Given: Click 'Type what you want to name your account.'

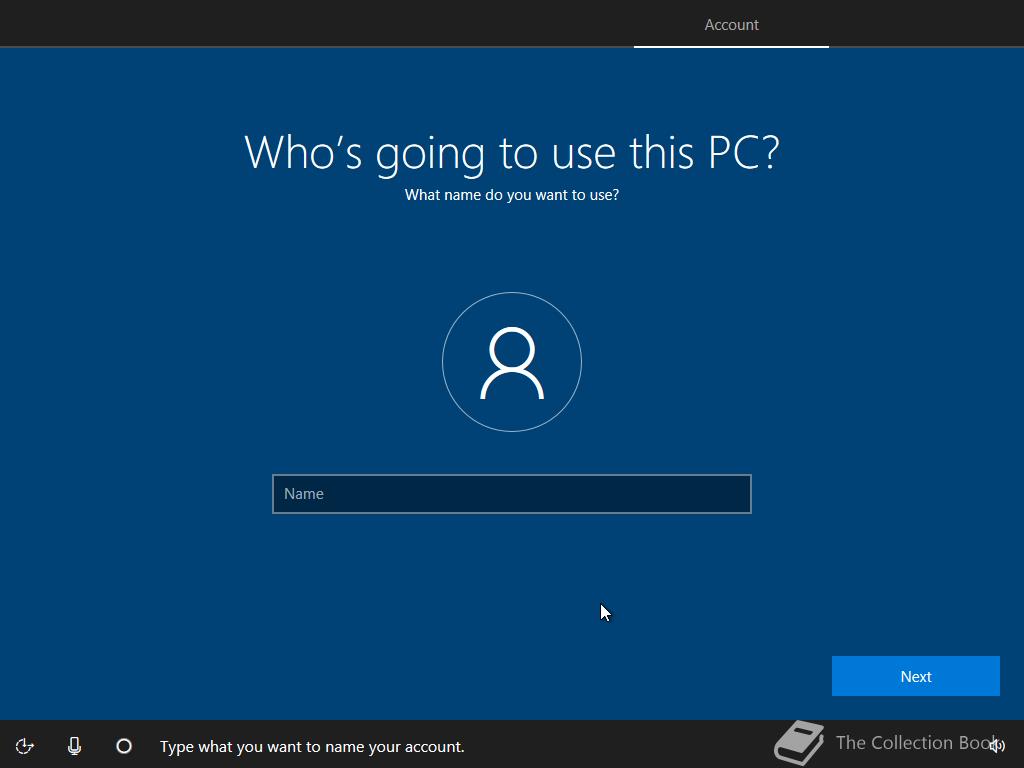Looking at the screenshot, I should click(x=312, y=746).
